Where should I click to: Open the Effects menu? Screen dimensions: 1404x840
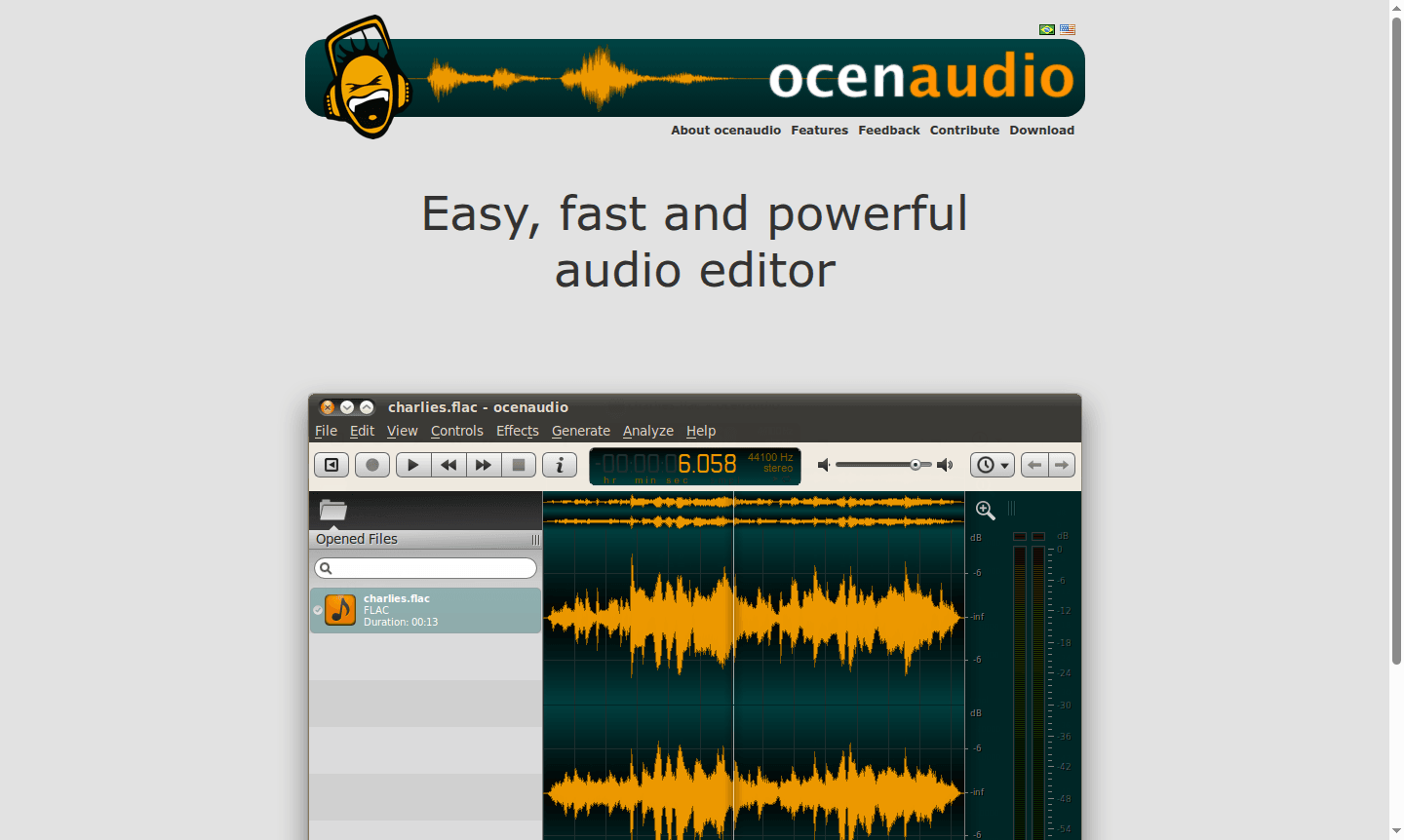(517, 430)
